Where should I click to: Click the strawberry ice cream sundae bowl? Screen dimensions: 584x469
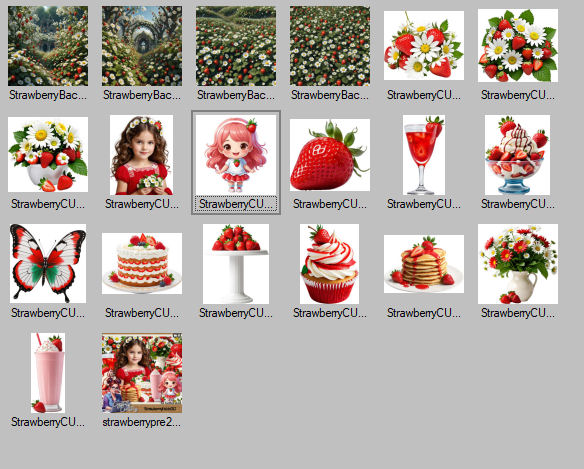pos(517,155)
